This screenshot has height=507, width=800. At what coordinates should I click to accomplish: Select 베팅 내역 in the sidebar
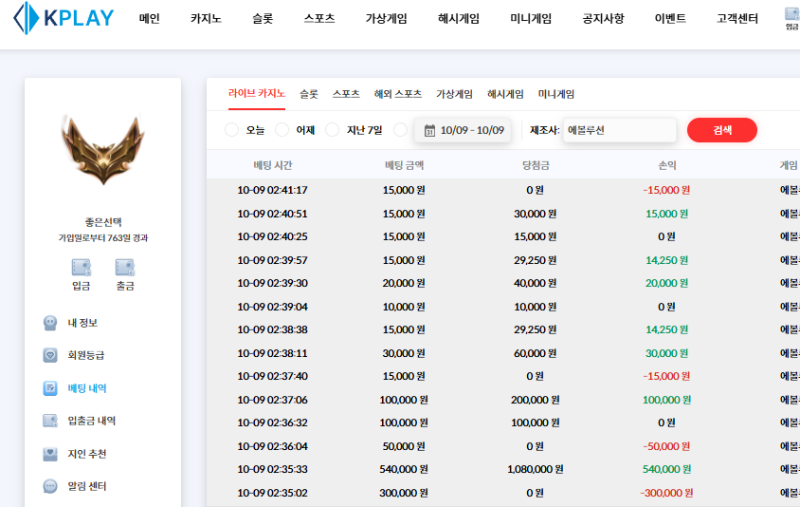coord(85,388)
